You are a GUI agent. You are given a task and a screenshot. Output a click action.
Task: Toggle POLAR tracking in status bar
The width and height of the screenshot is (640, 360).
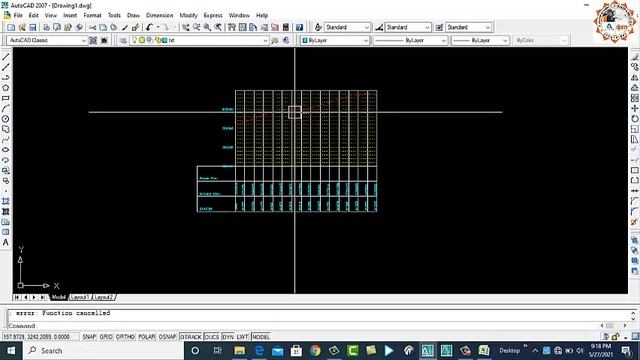click(x=147, y=337)
